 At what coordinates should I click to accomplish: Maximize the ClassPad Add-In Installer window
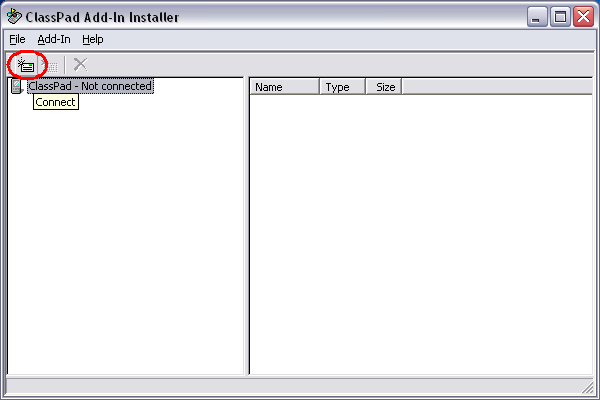click(560, 17)
